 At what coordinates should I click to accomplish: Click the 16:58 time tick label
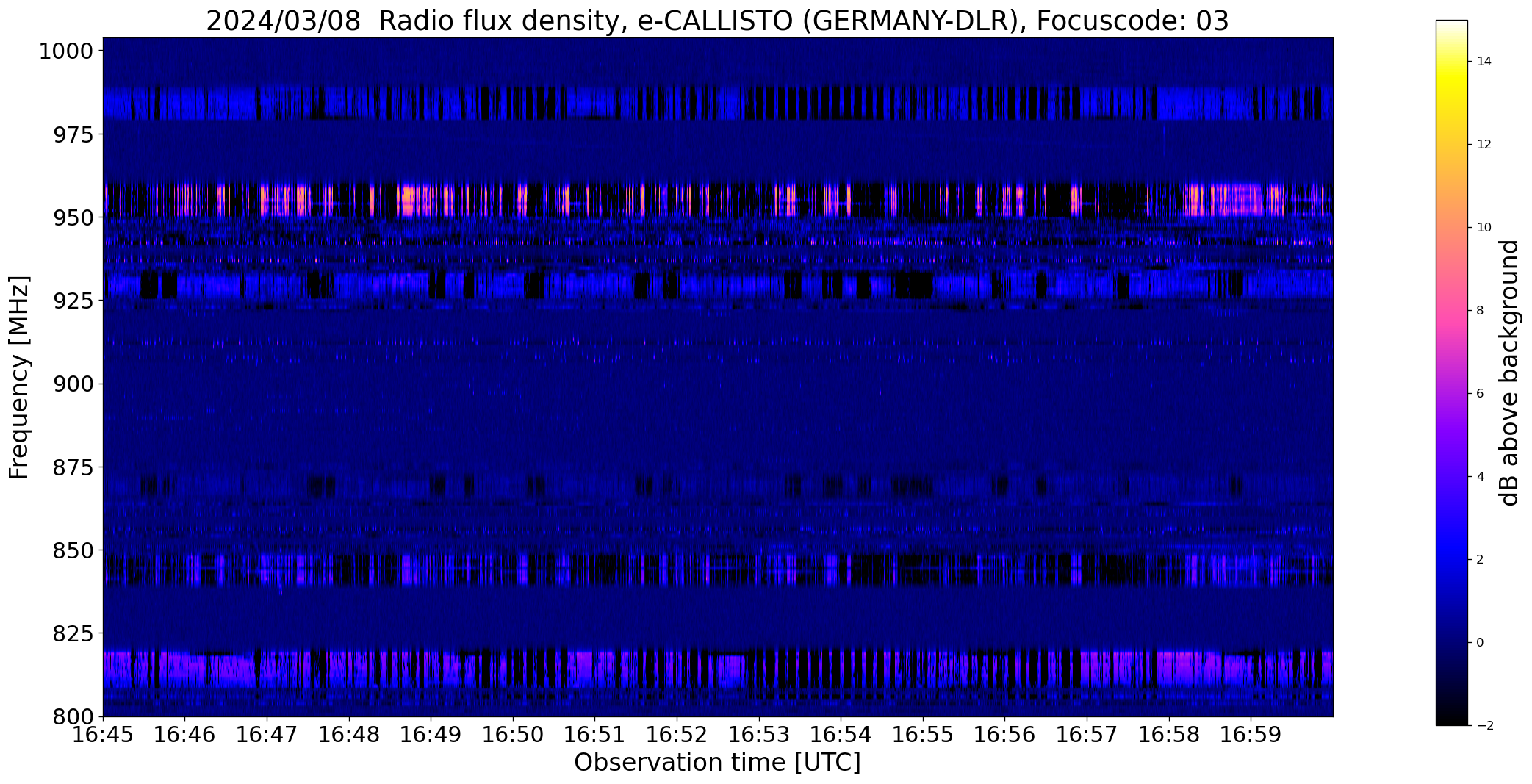pyautogui.click(x=1169, y=735)
